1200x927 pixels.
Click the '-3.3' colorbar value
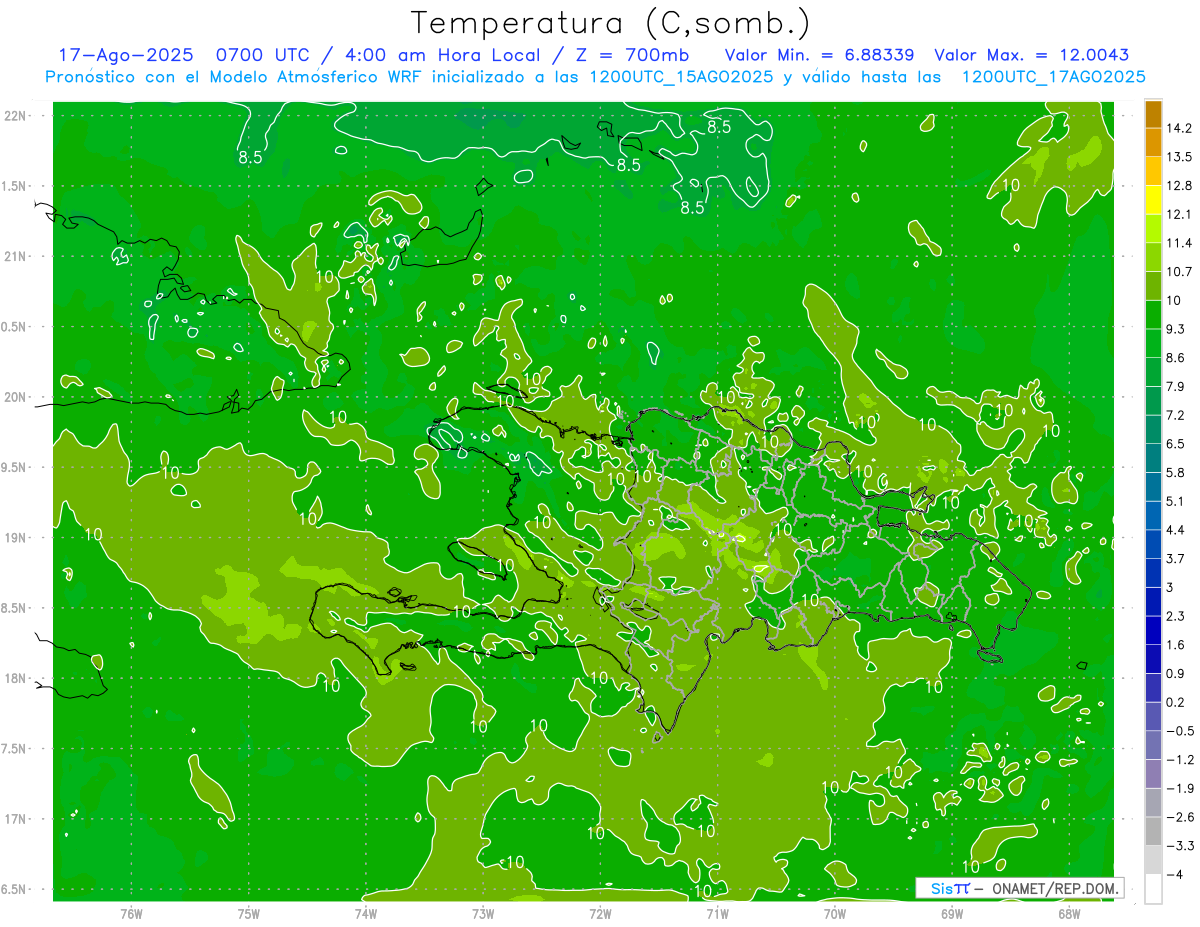[1180, 845]
